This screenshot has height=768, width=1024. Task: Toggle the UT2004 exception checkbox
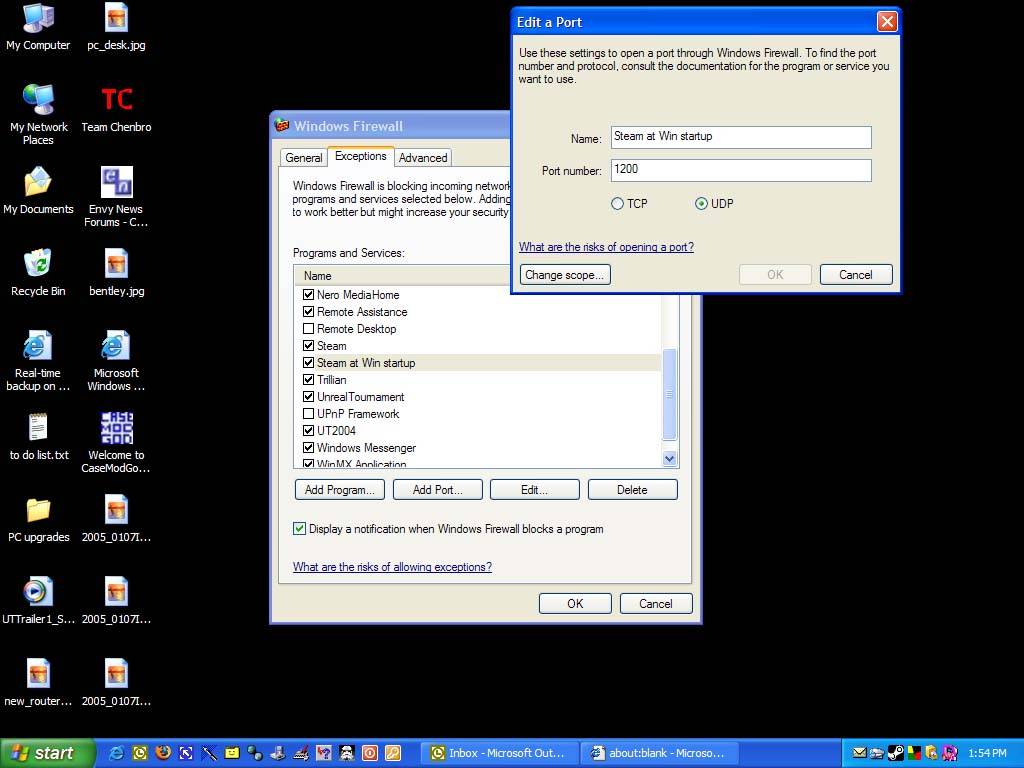click(308, 430)
